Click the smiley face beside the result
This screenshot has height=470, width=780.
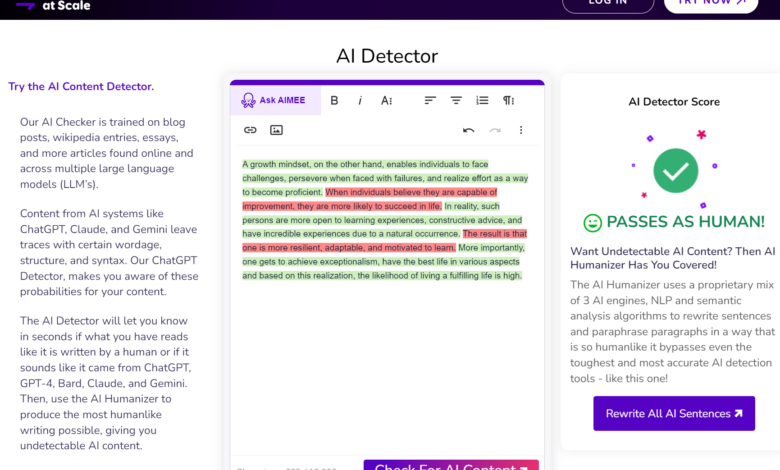tap(592, 223)
